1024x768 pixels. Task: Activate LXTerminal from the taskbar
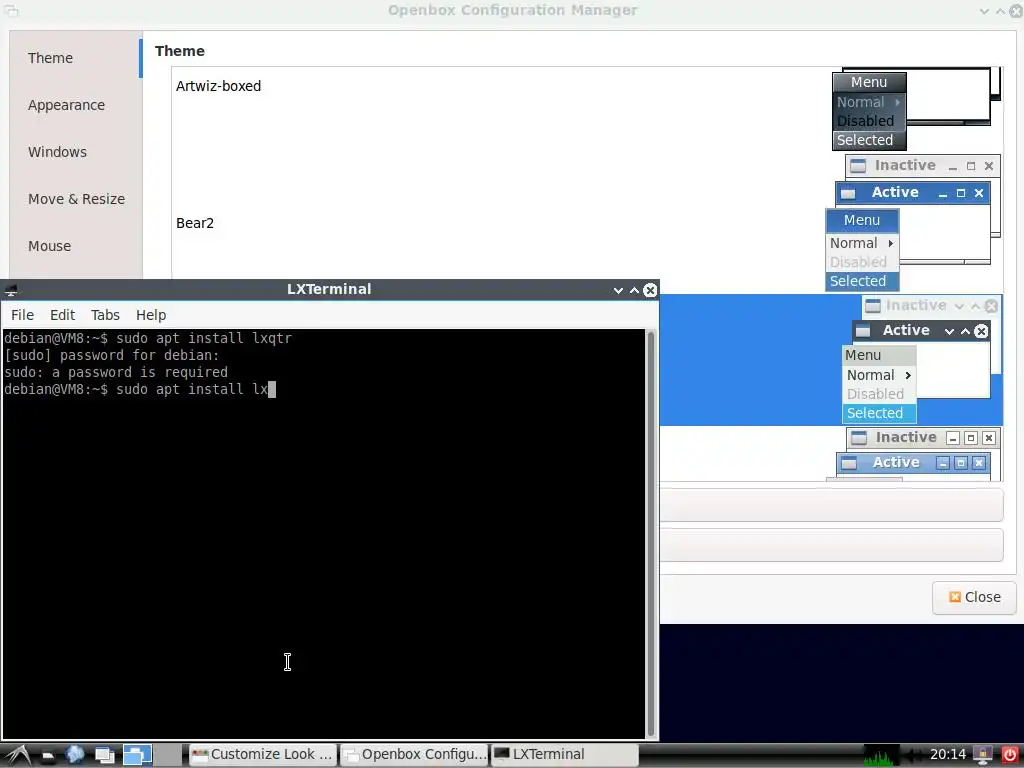click(564, 754)
